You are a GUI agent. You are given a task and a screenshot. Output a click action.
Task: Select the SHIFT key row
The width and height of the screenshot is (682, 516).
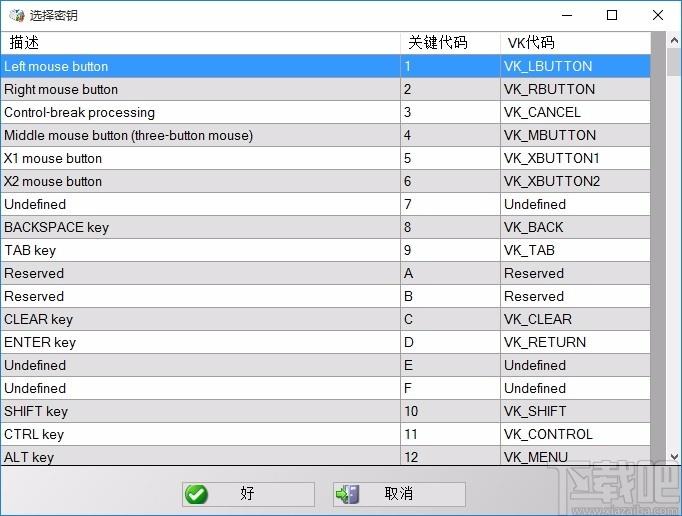[x=326, y=411]
